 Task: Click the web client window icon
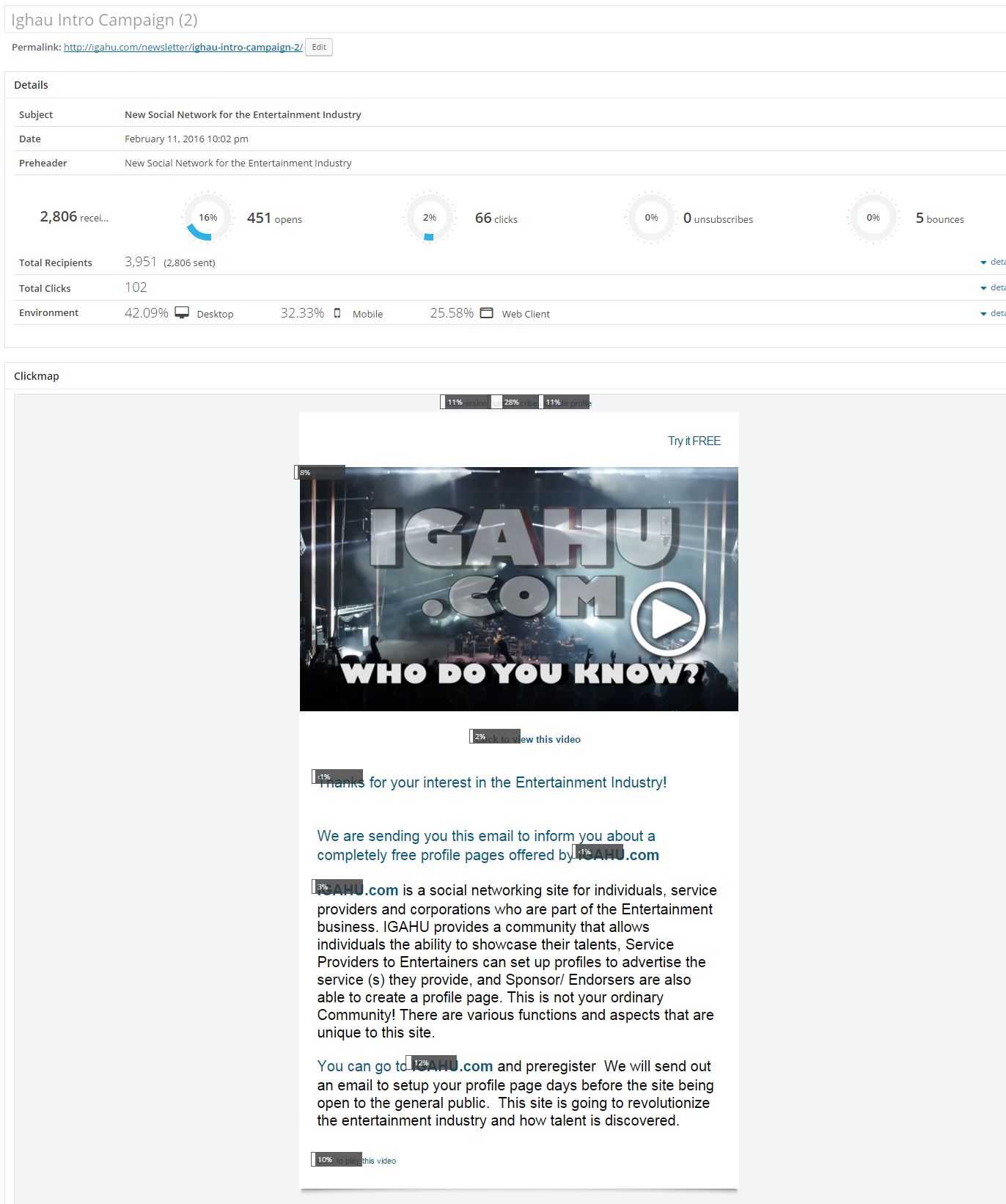coord(487,313)
